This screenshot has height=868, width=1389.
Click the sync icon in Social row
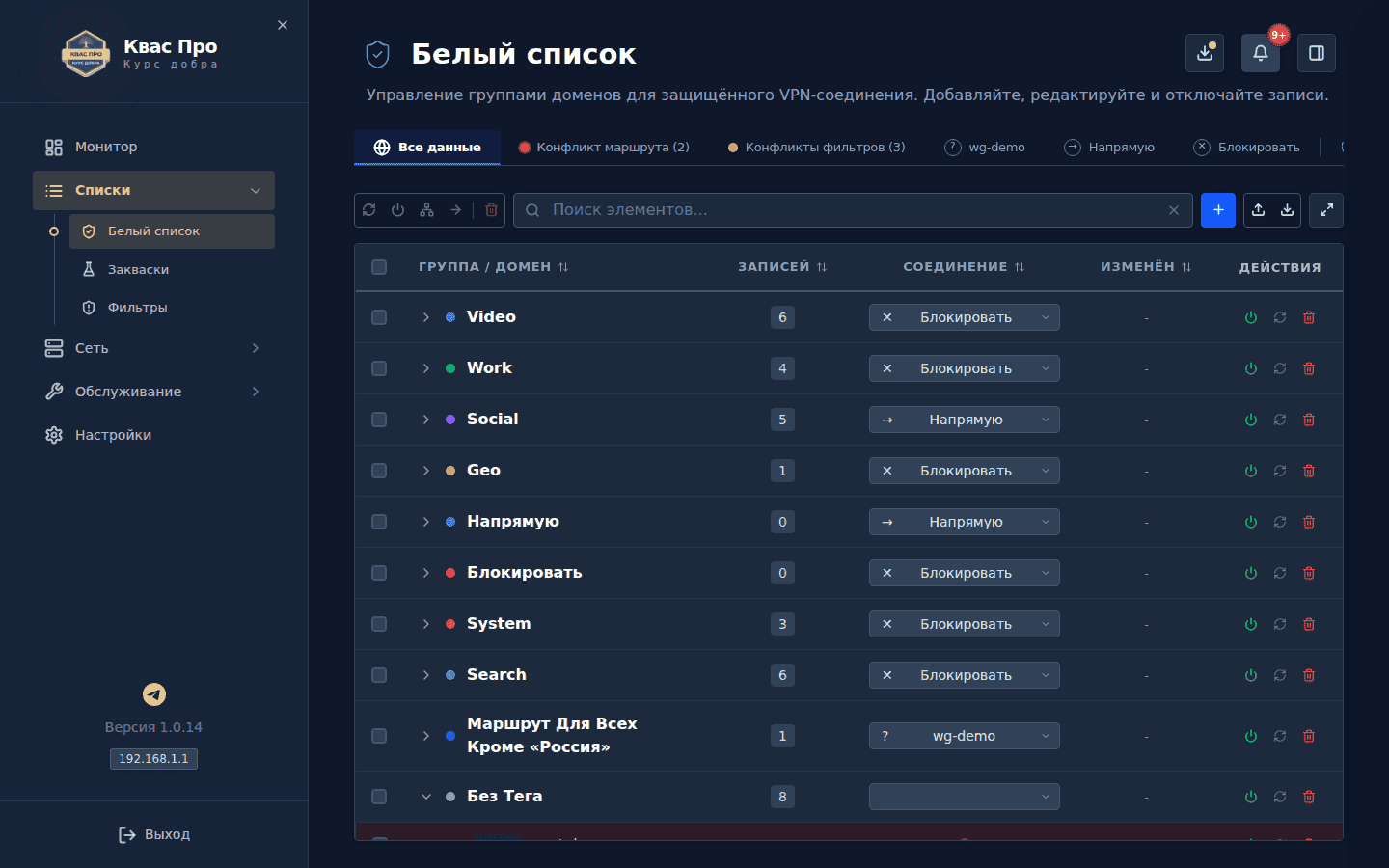pyautogui.click(x=1280, y=420)
